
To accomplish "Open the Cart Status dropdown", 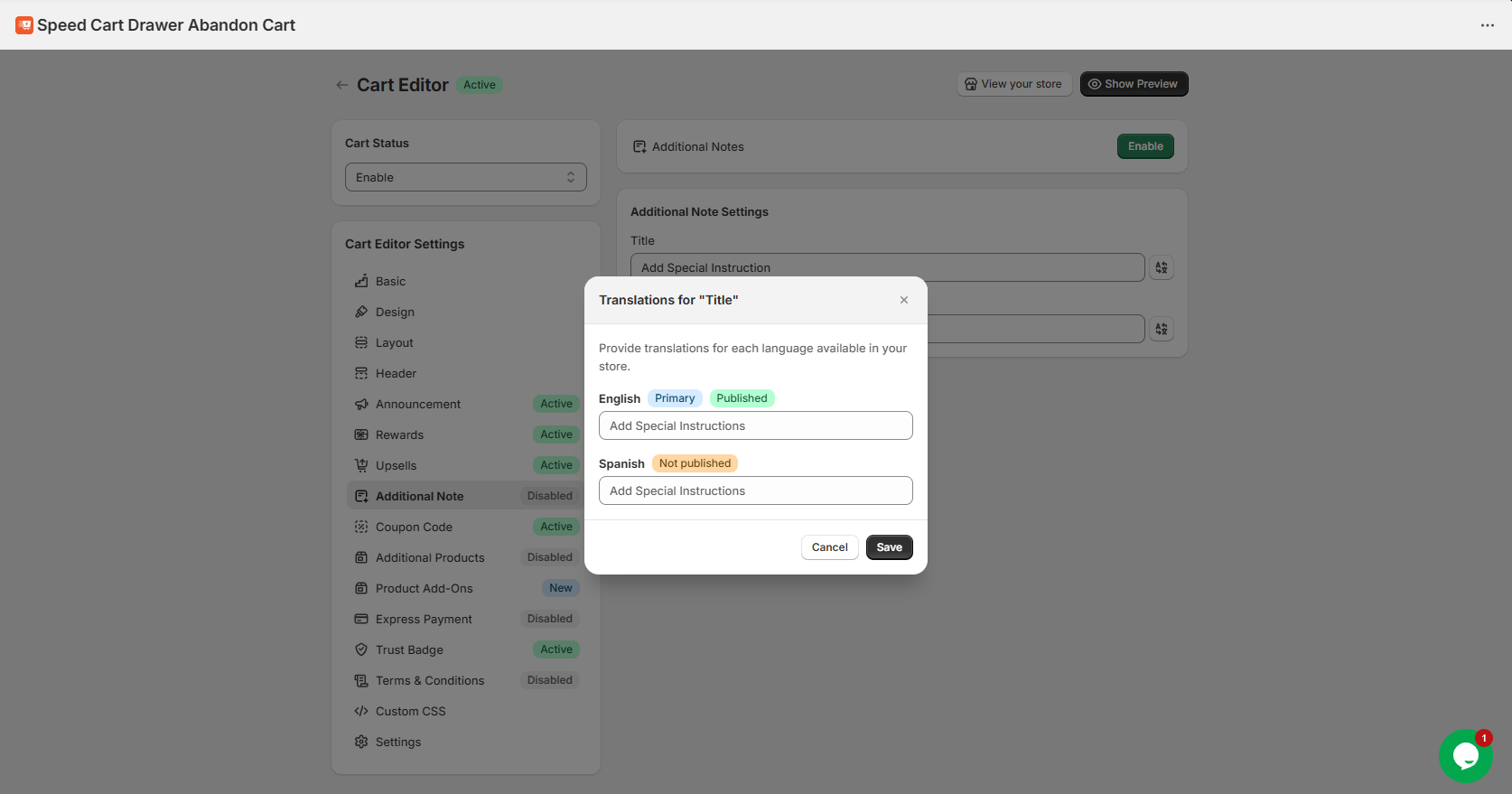I will tap(465, 177).
